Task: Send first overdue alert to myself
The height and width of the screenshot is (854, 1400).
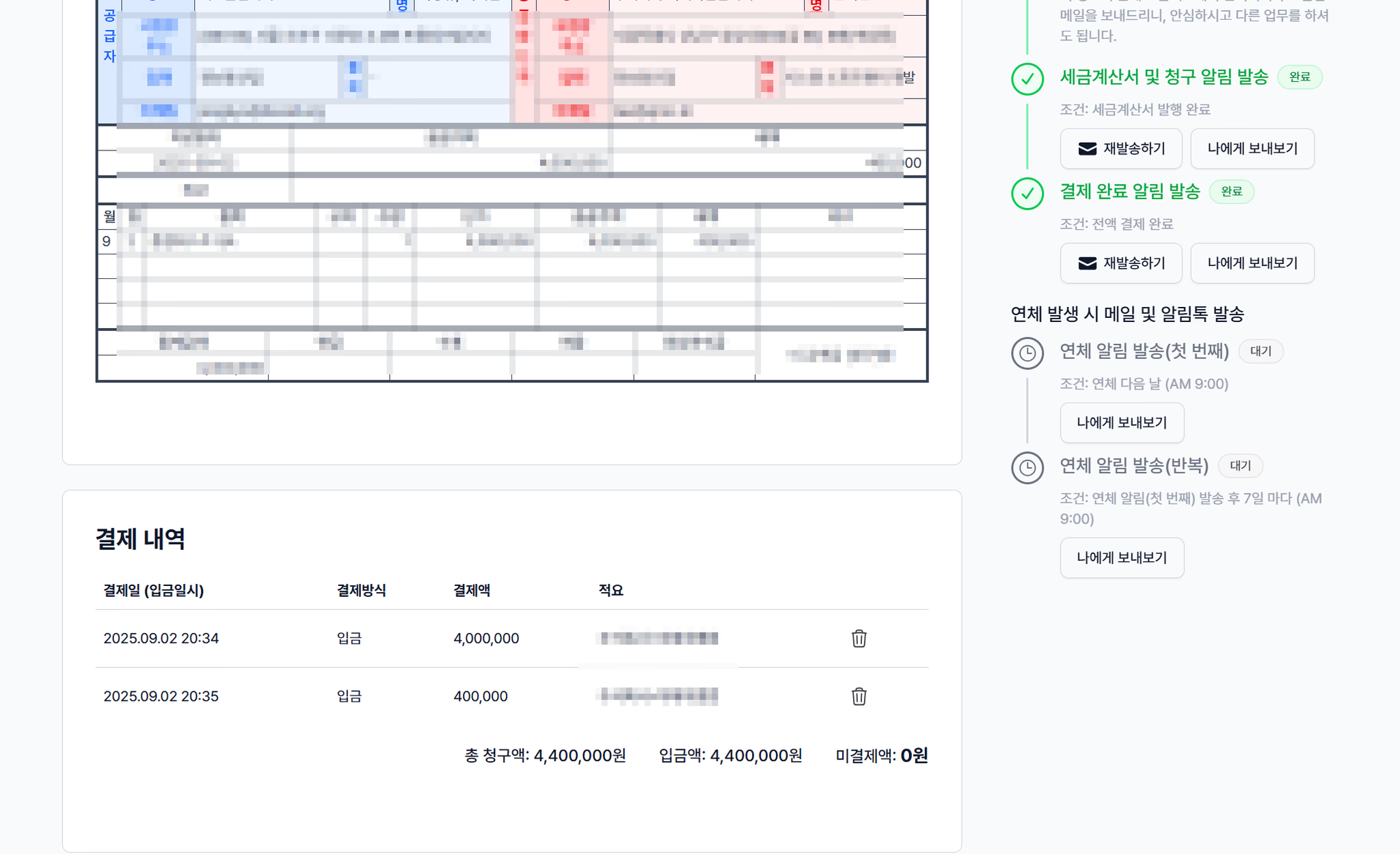Action: 1121,423
